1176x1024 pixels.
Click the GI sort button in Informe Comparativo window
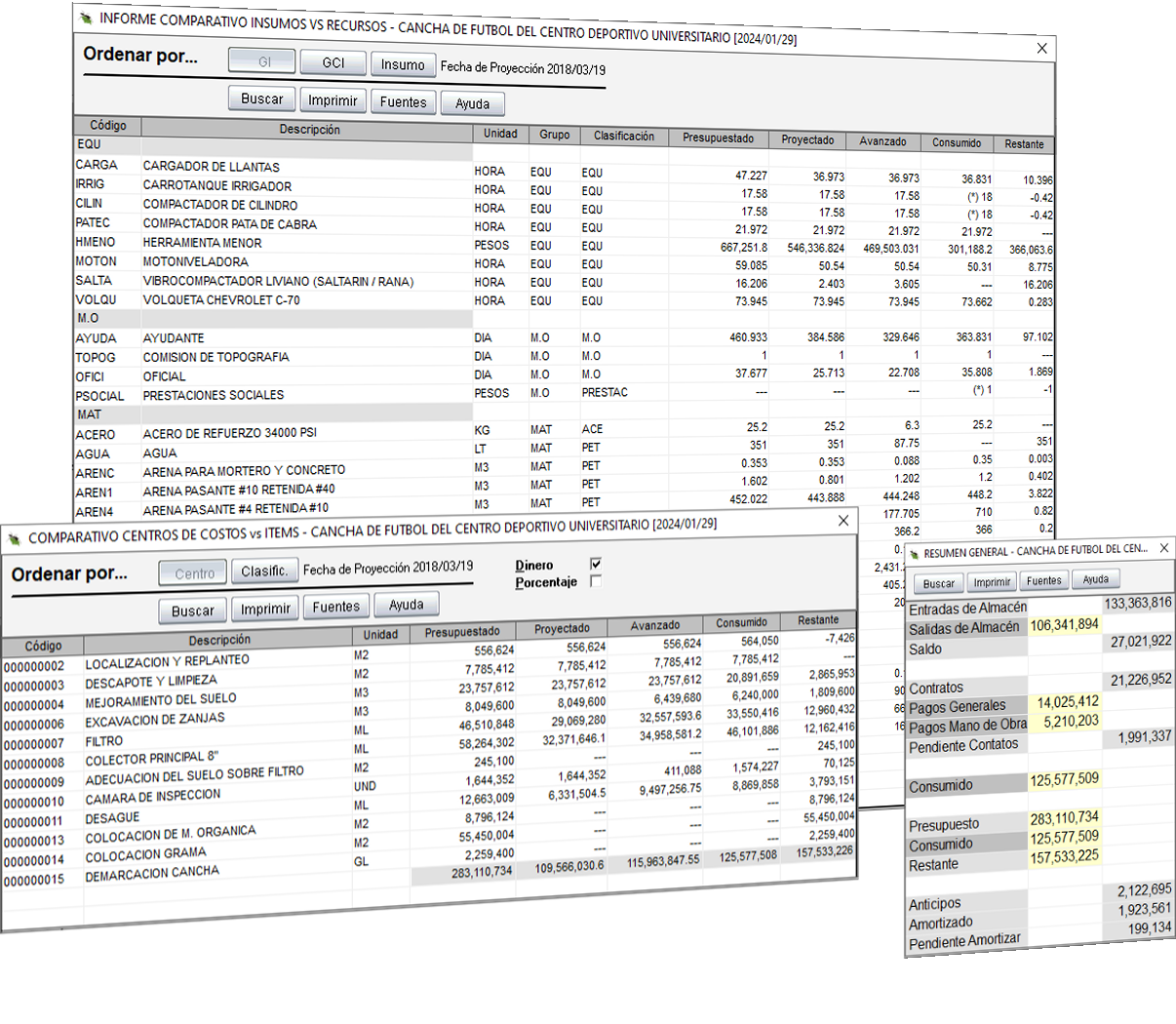click(262, 60)
